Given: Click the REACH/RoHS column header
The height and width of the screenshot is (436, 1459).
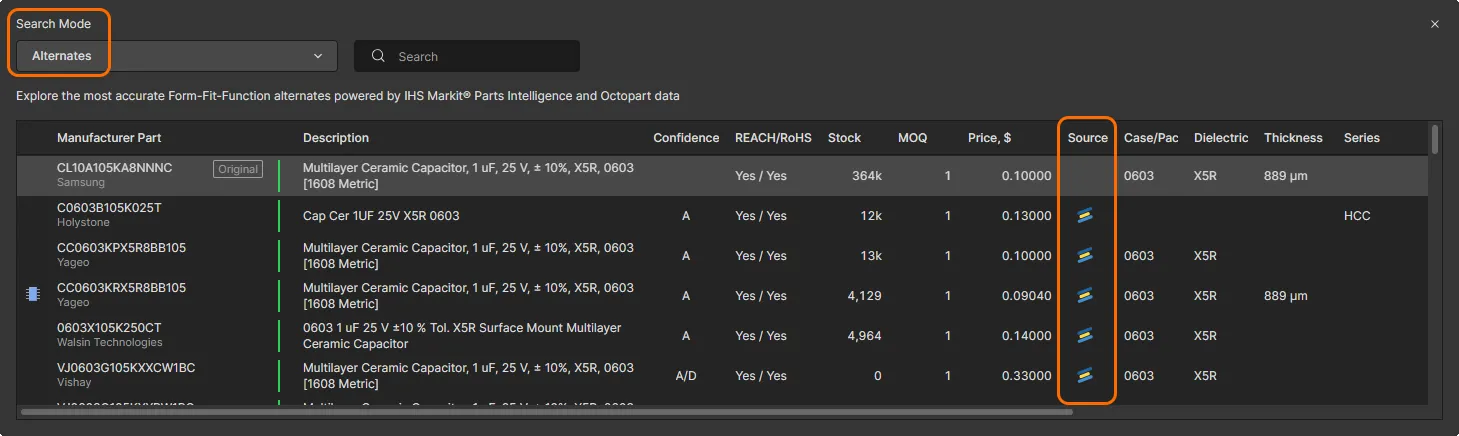Looking at the screenshot, I should coord(773,138).
